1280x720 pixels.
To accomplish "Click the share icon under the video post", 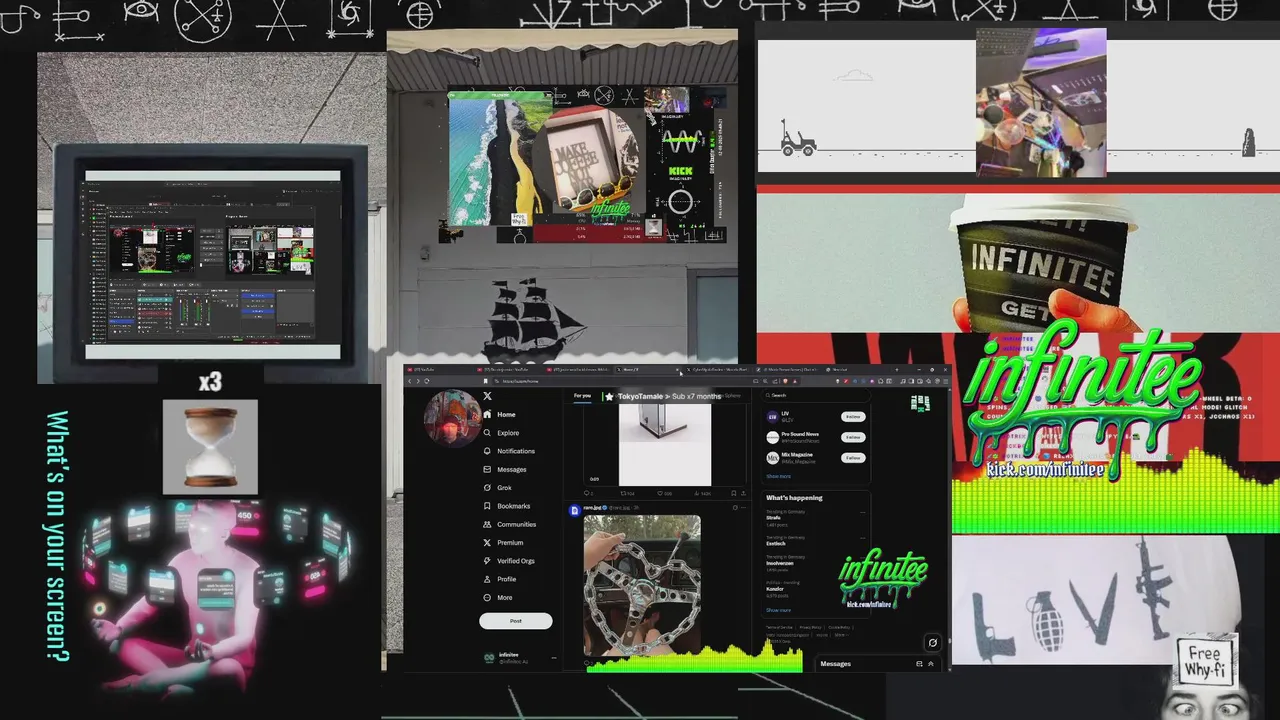I will pyautogui.click(x=743, y=493).
